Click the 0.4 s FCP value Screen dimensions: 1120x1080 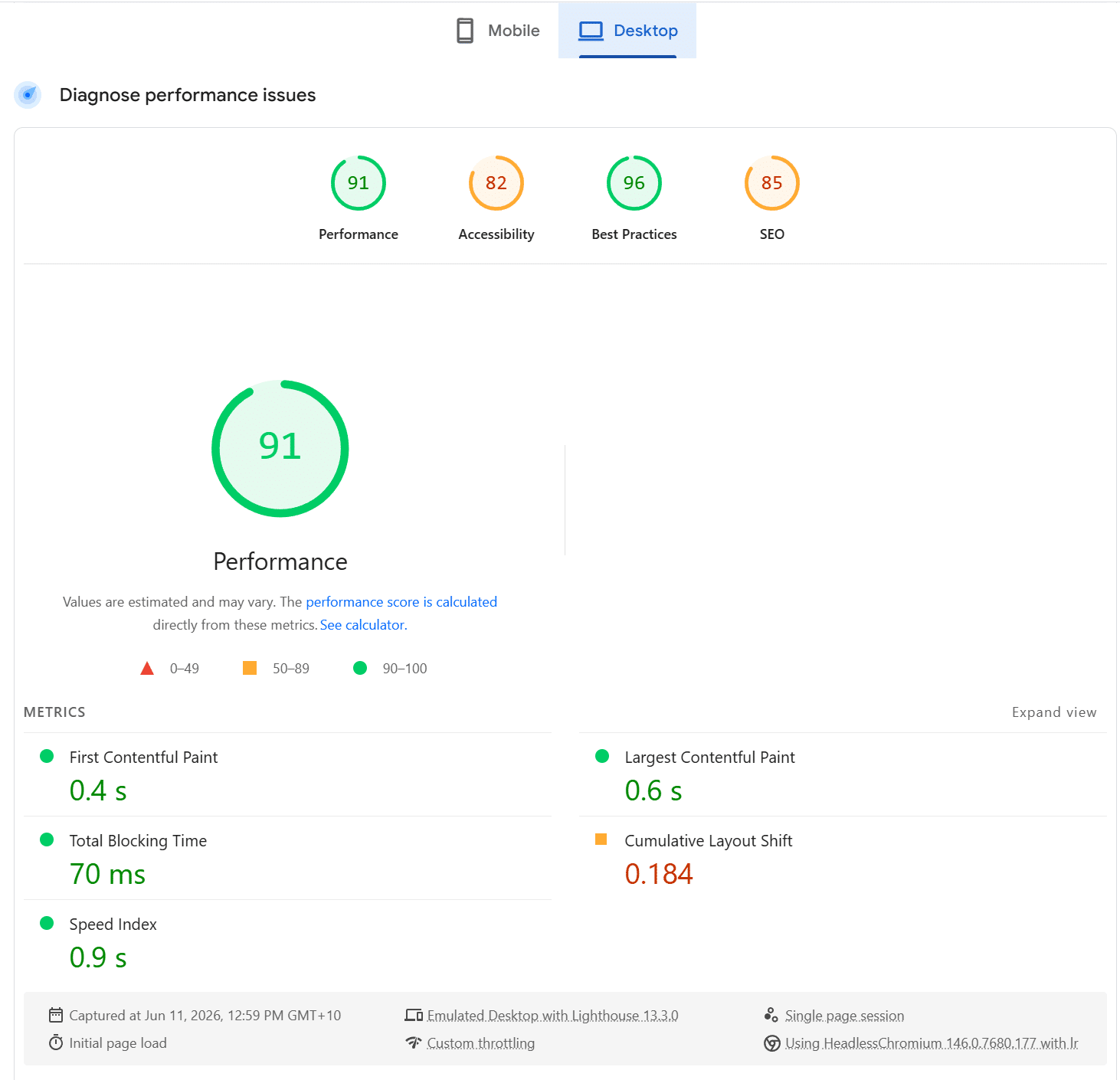tap(98, 790)
